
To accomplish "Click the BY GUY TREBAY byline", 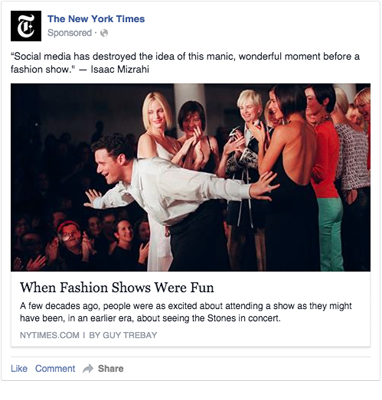I will coord(123,335).
